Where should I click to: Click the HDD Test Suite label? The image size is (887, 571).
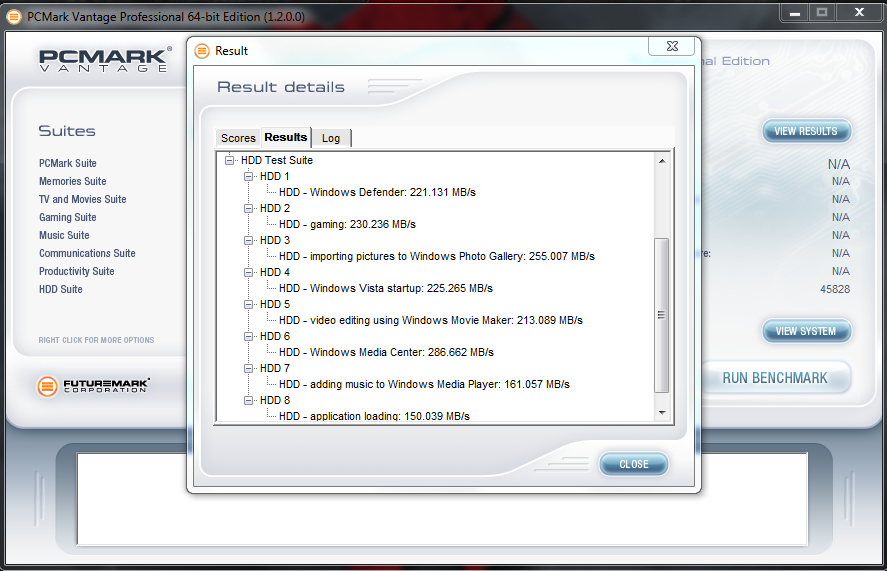click(x=277, y=161)
